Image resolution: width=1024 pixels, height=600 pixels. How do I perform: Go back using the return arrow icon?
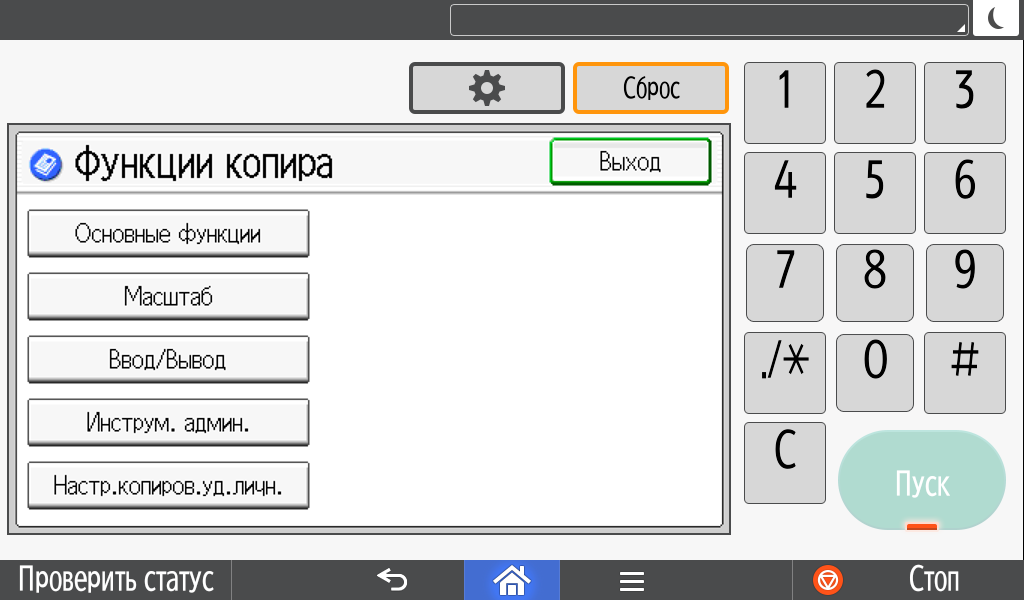(x=392, y=579)
